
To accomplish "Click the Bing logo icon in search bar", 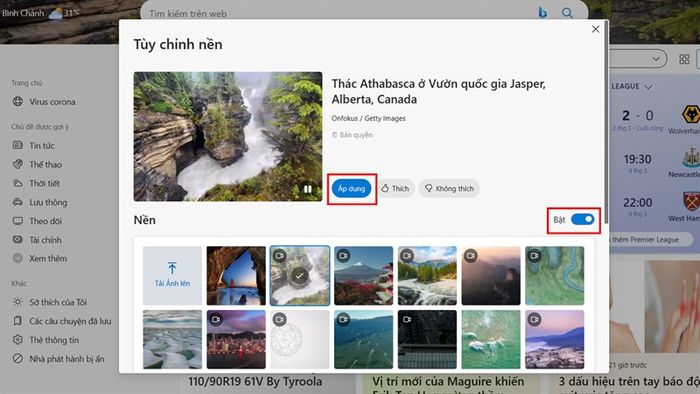I will [542, 13].
